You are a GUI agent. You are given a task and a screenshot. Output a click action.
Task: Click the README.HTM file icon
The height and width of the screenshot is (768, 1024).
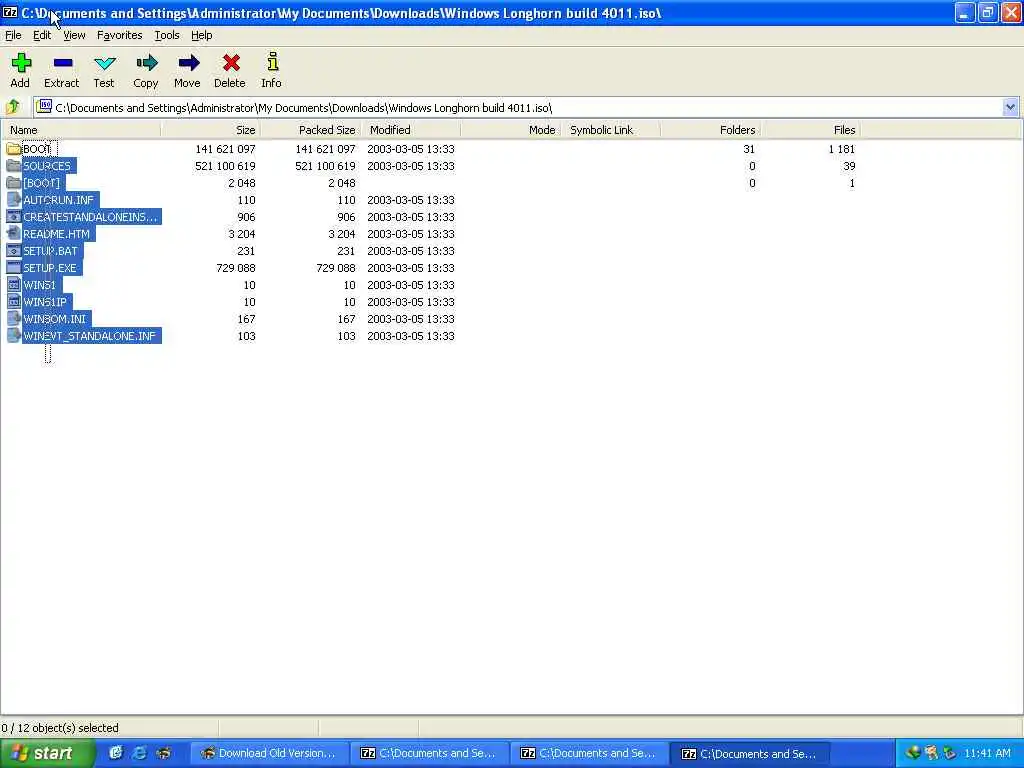pos(13,234)
